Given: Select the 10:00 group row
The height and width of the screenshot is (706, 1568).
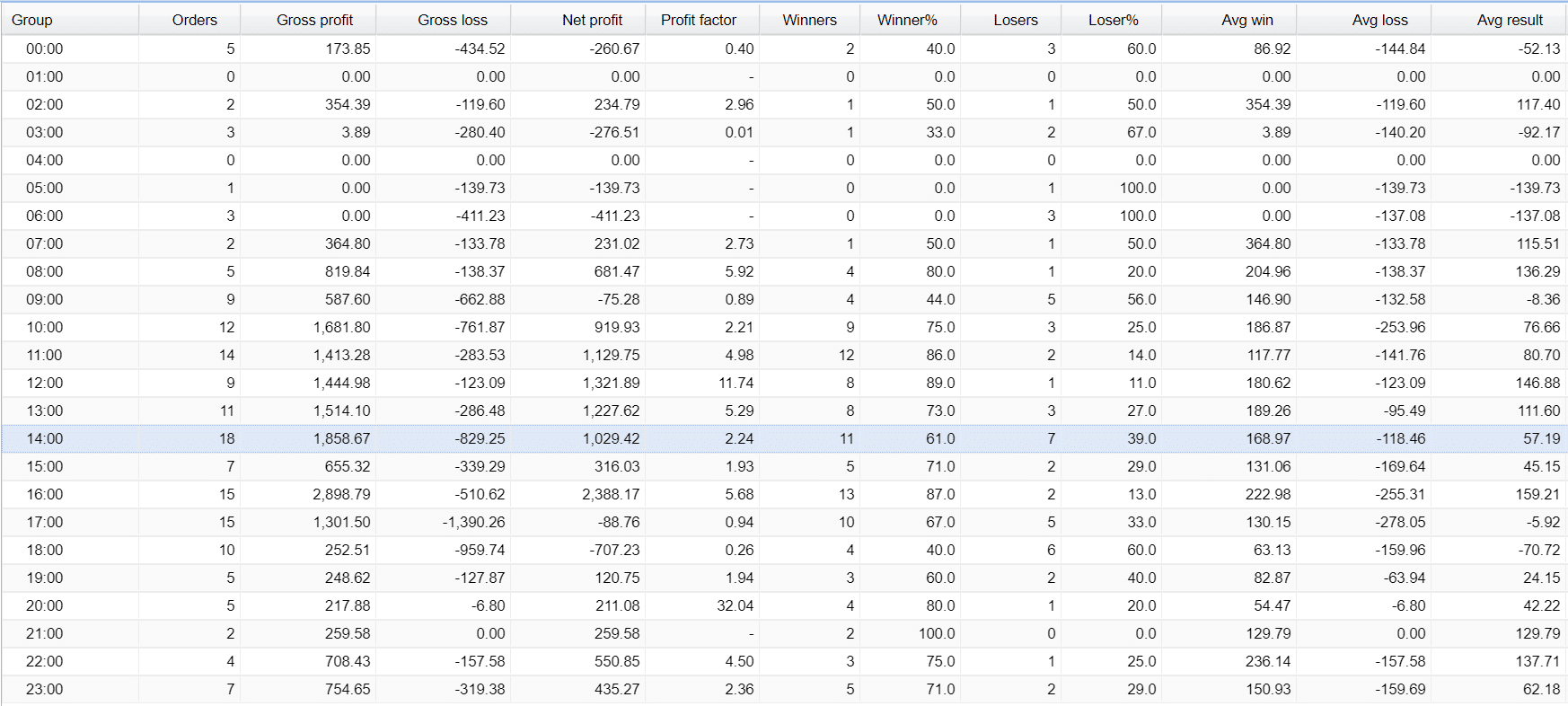Looking at the screenshot, I should point(784,327).
